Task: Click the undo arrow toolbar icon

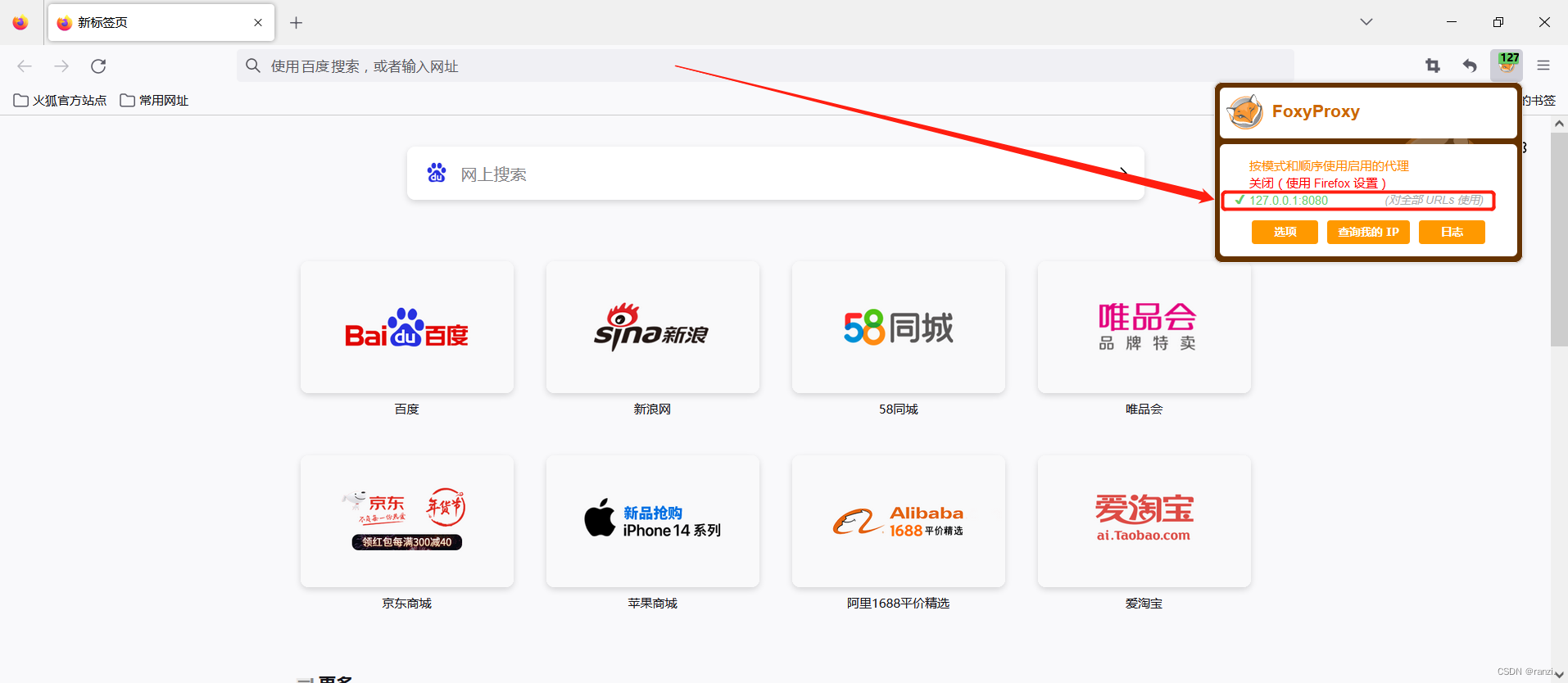Action: [1470, 66]
